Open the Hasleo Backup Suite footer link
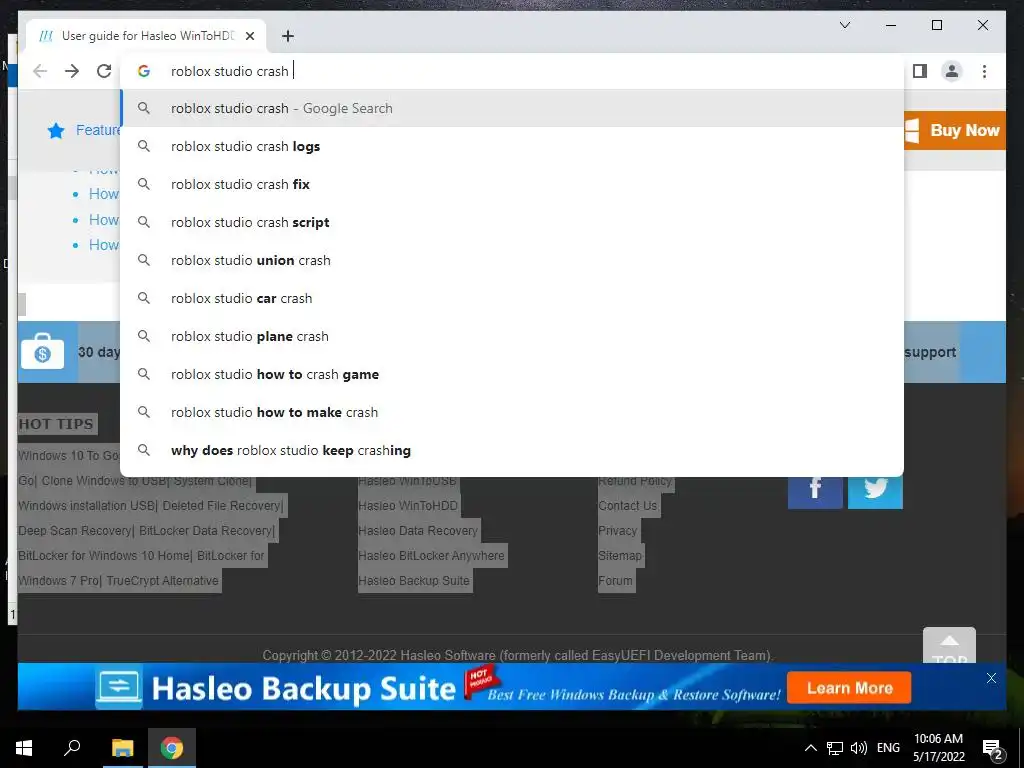Screen dimensions: 1024x768 414,580
